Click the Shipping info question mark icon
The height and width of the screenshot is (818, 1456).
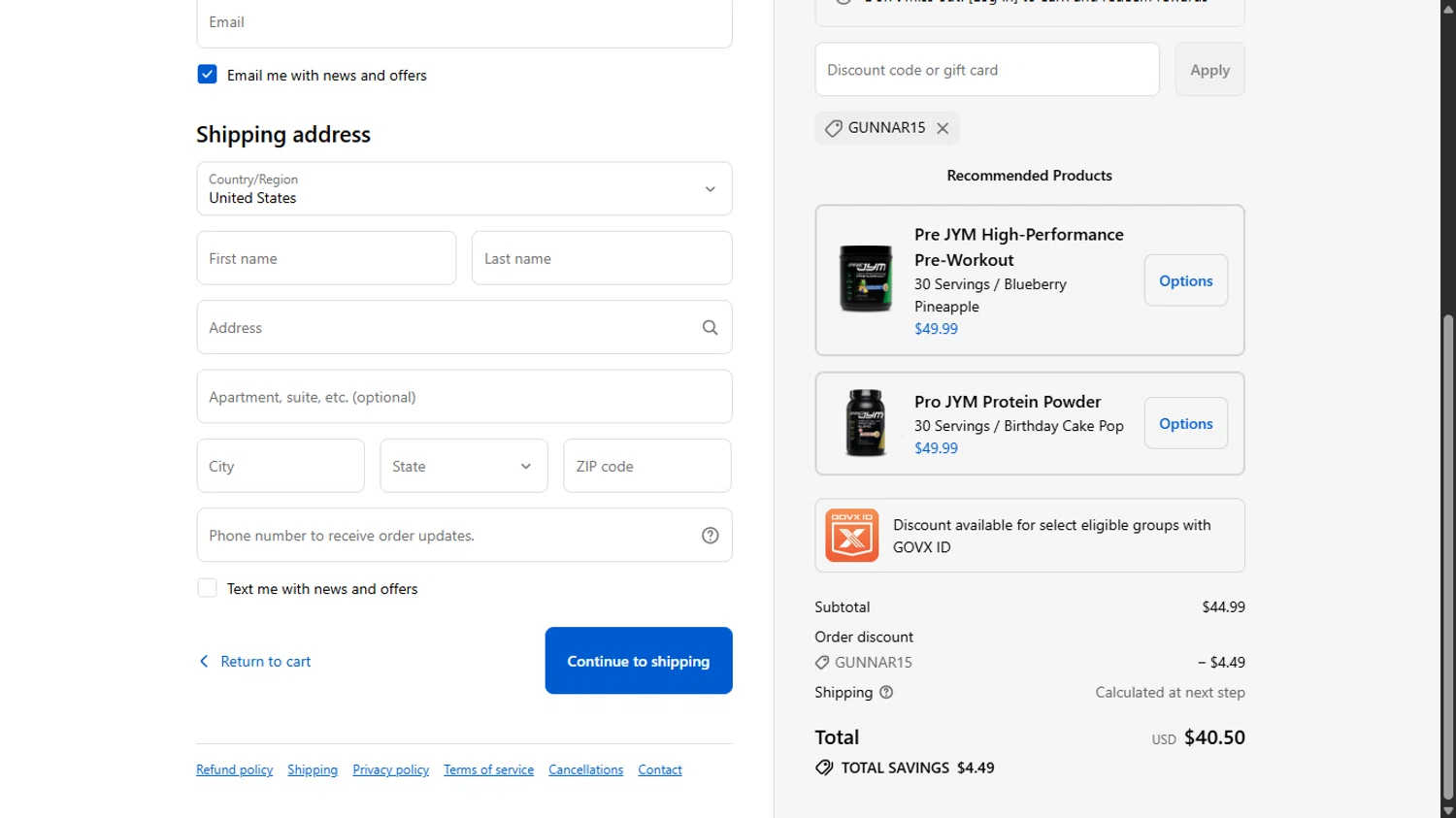[x=886, y=693]
